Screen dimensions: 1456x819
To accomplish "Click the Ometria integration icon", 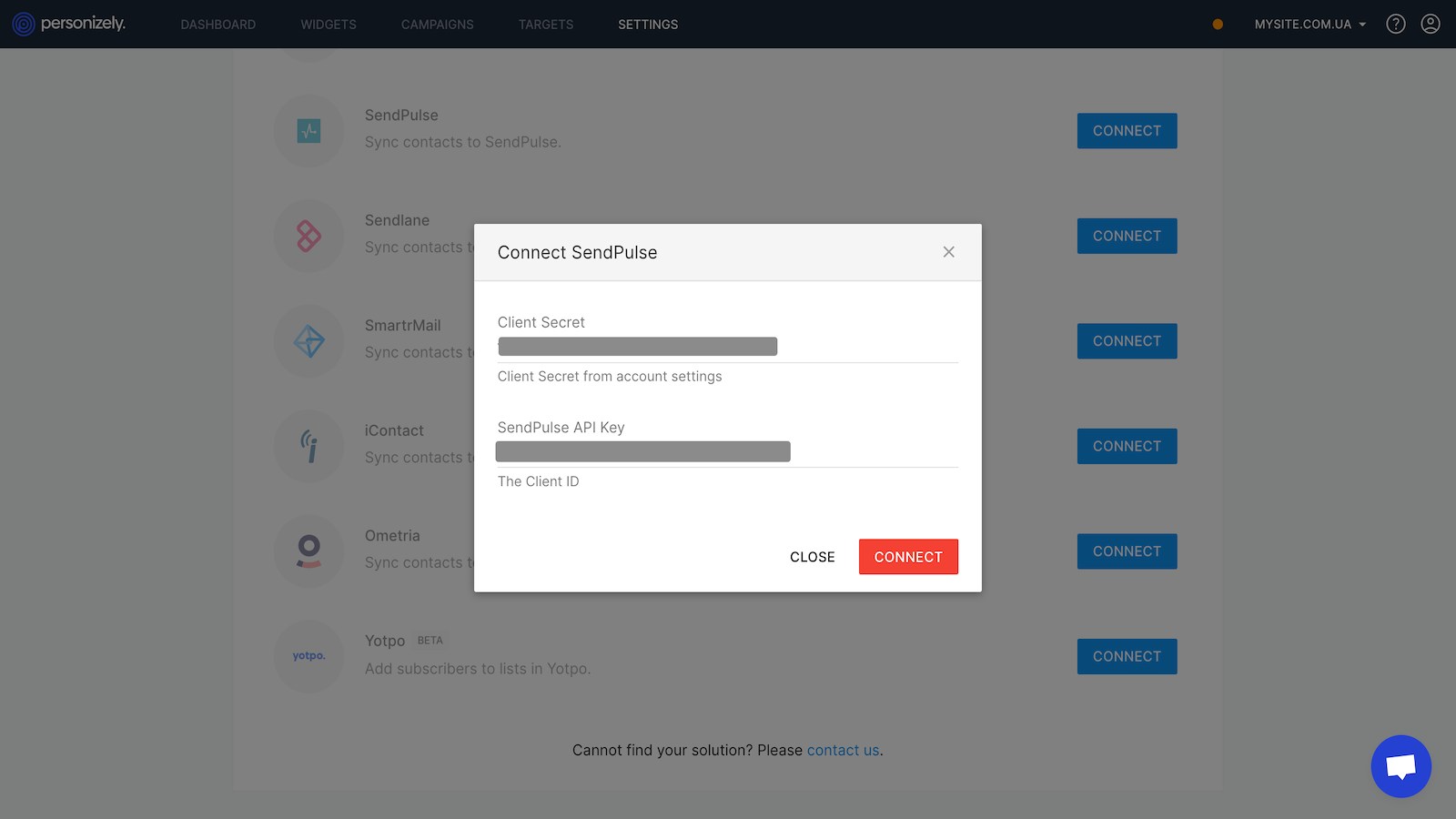I will coord(309,551).
